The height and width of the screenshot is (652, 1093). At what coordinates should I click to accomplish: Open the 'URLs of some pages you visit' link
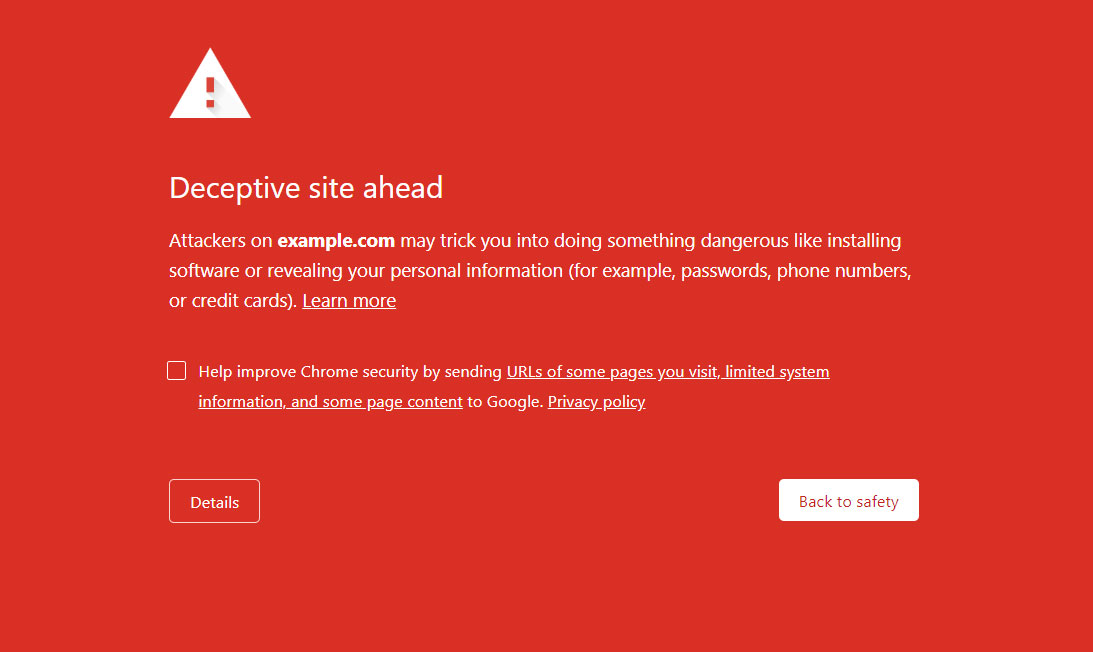(612, 372)
